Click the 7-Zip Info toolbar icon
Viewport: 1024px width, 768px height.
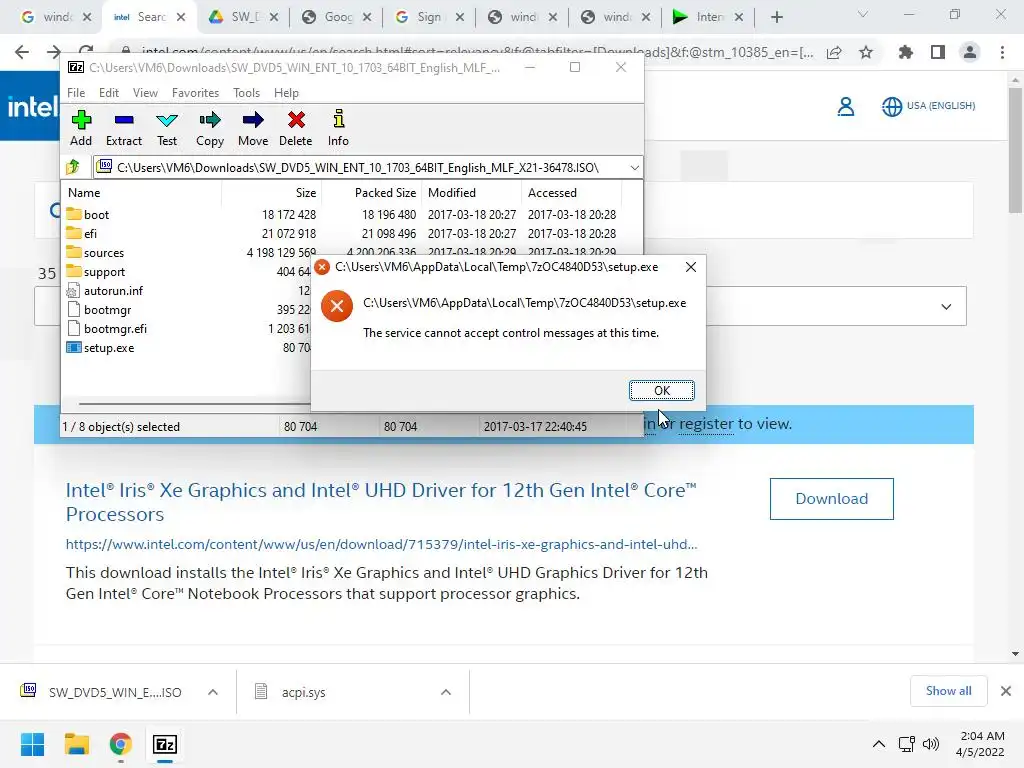338,128
